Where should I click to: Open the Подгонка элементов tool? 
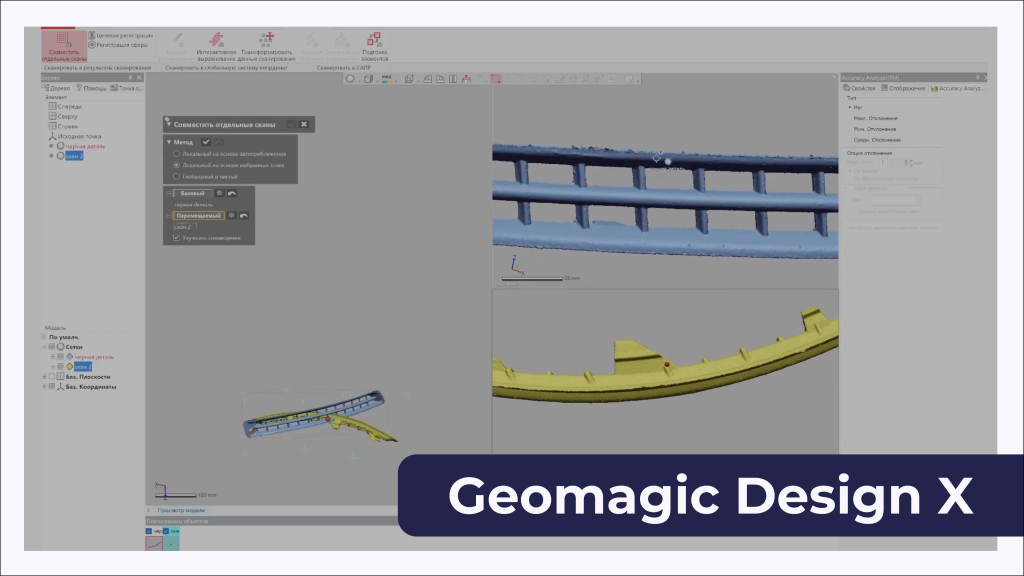click(x=374, y=45)
